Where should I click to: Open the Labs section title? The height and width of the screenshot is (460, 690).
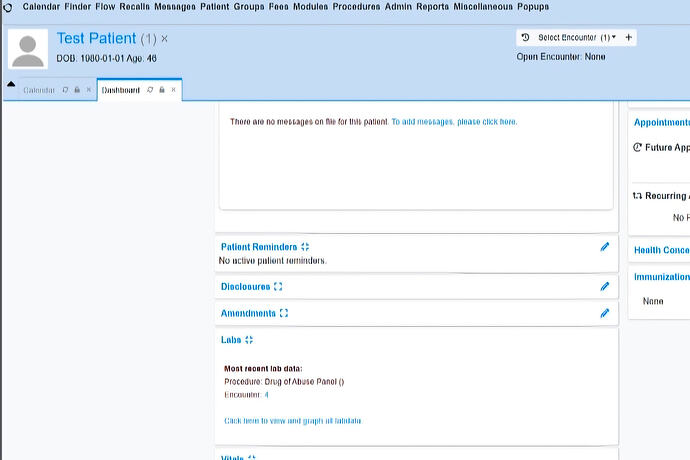pyautogui.click(x=231, y=340)
